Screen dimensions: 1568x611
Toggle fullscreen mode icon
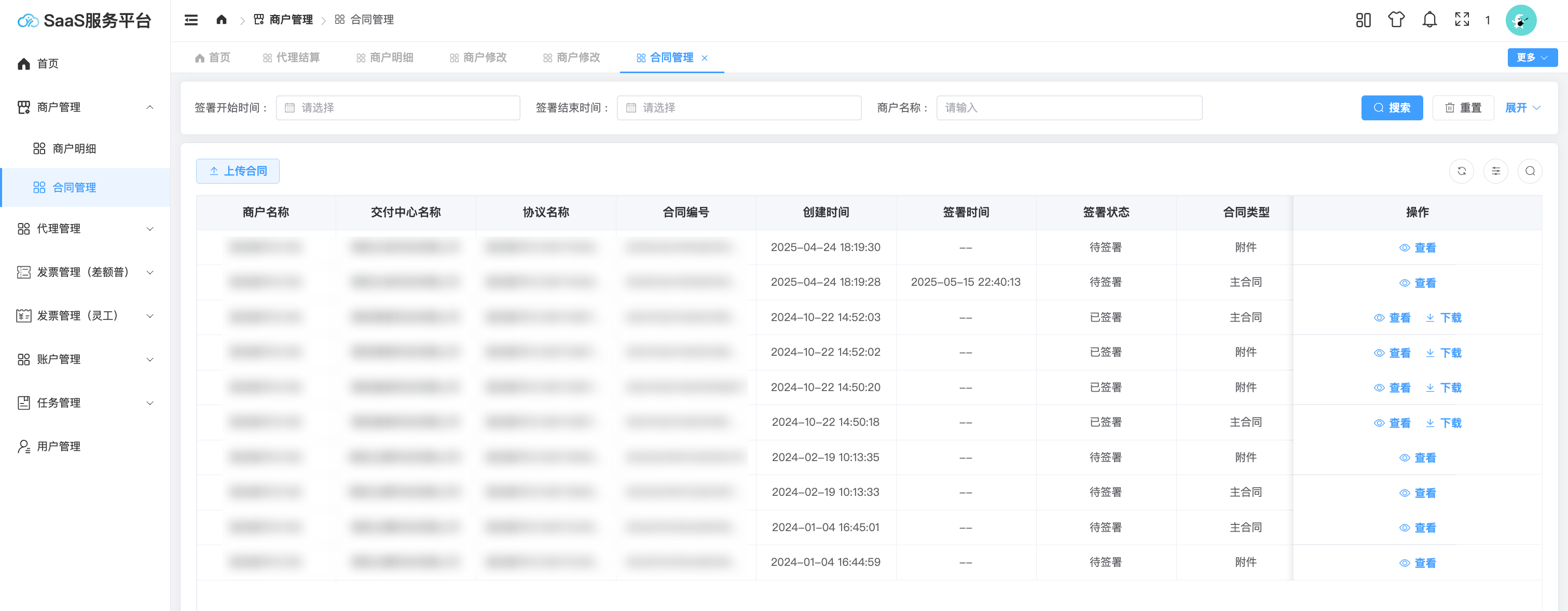[x=1462, y=20]
